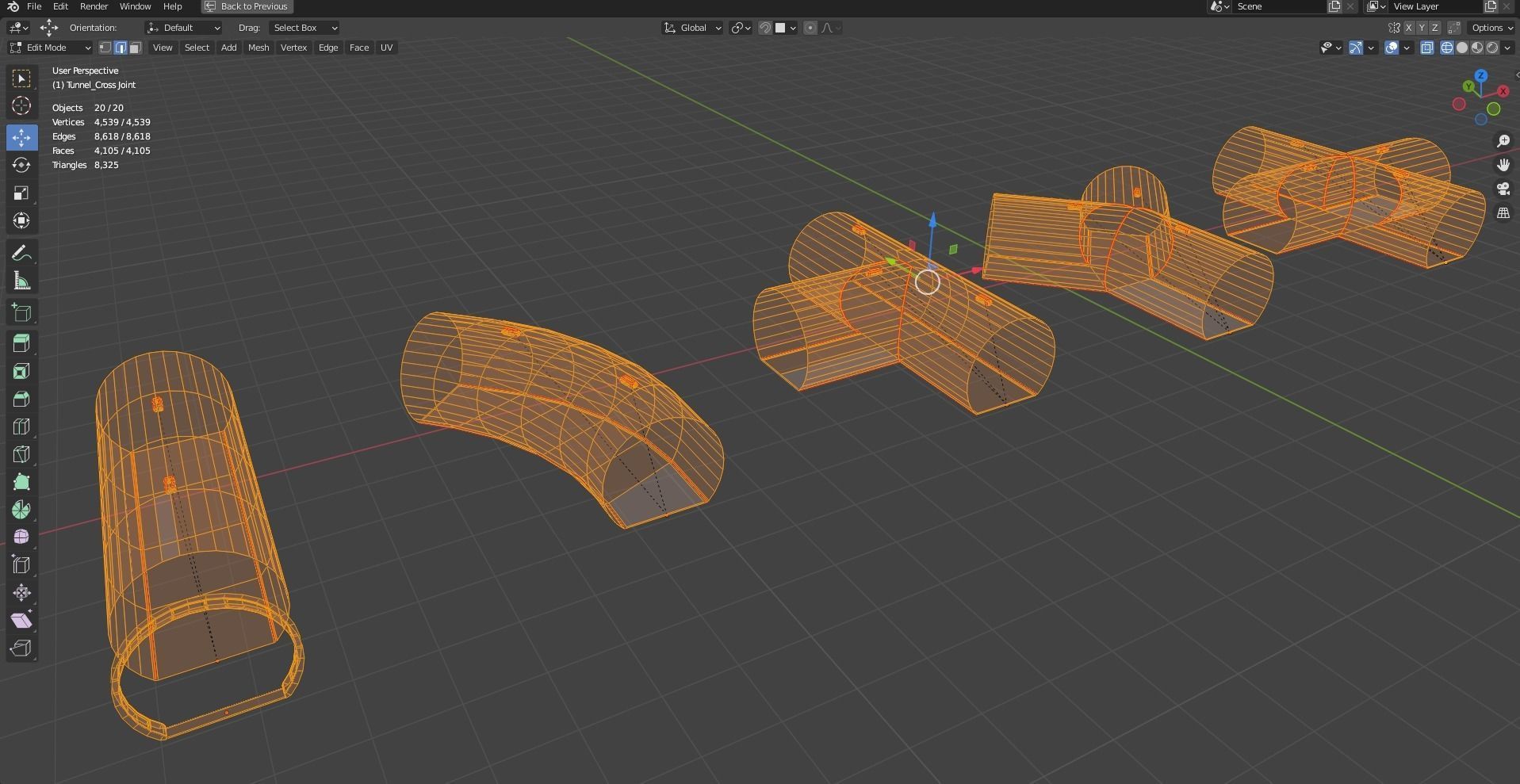
Task: Toggle edge select mode
Action: point(121,48)
